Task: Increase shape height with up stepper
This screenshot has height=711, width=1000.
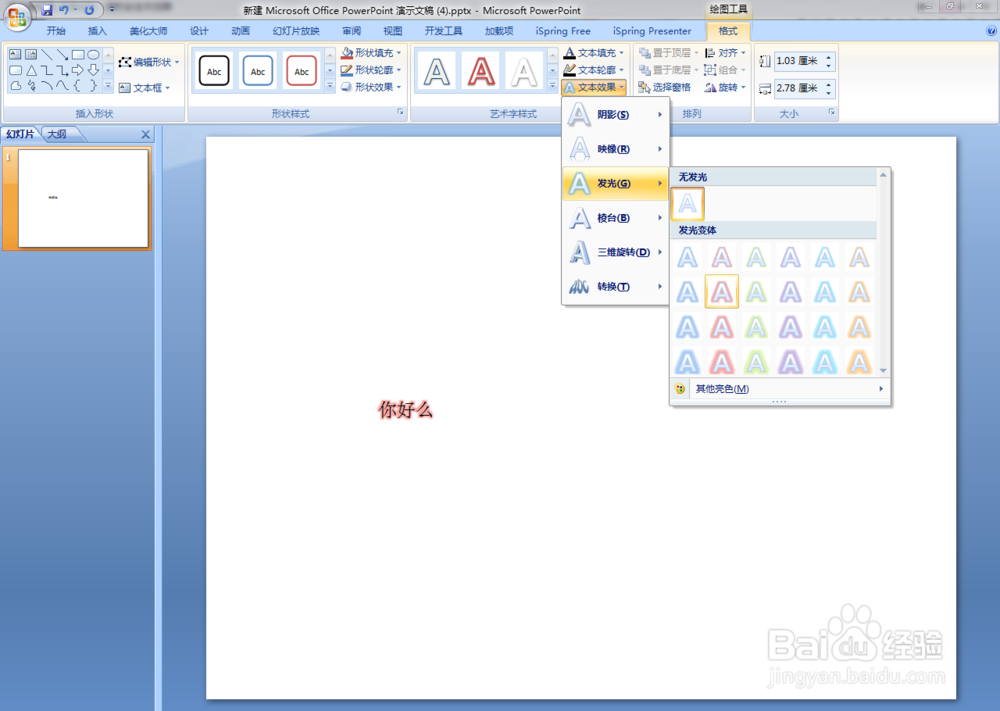Action: [828, 57]
